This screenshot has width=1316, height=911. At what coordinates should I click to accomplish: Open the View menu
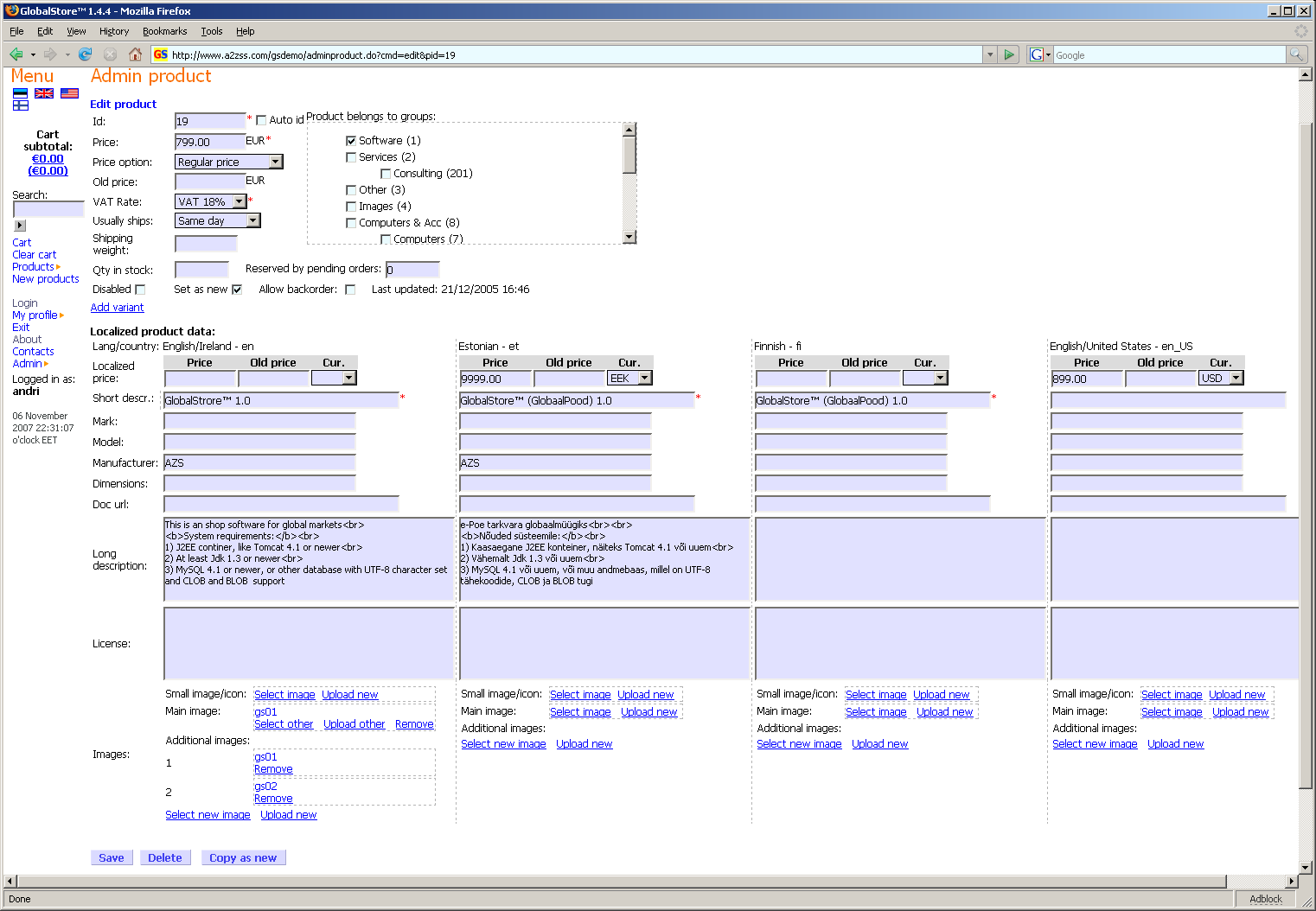click(x=76, y=31)
